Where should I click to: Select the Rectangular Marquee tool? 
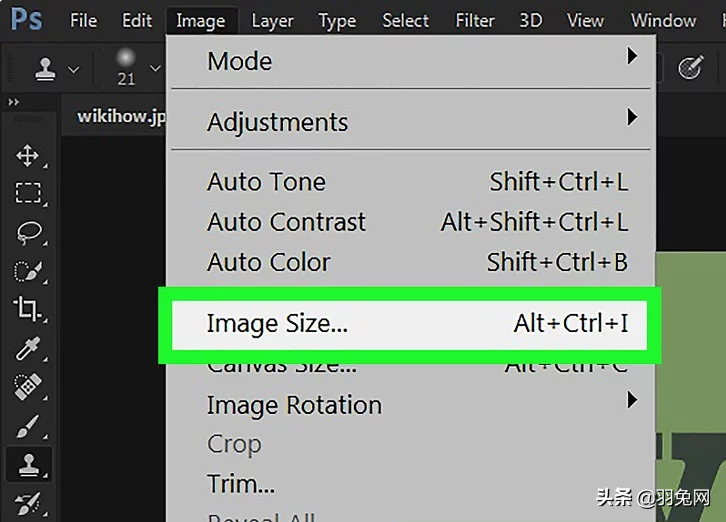[x=27, y=193]
